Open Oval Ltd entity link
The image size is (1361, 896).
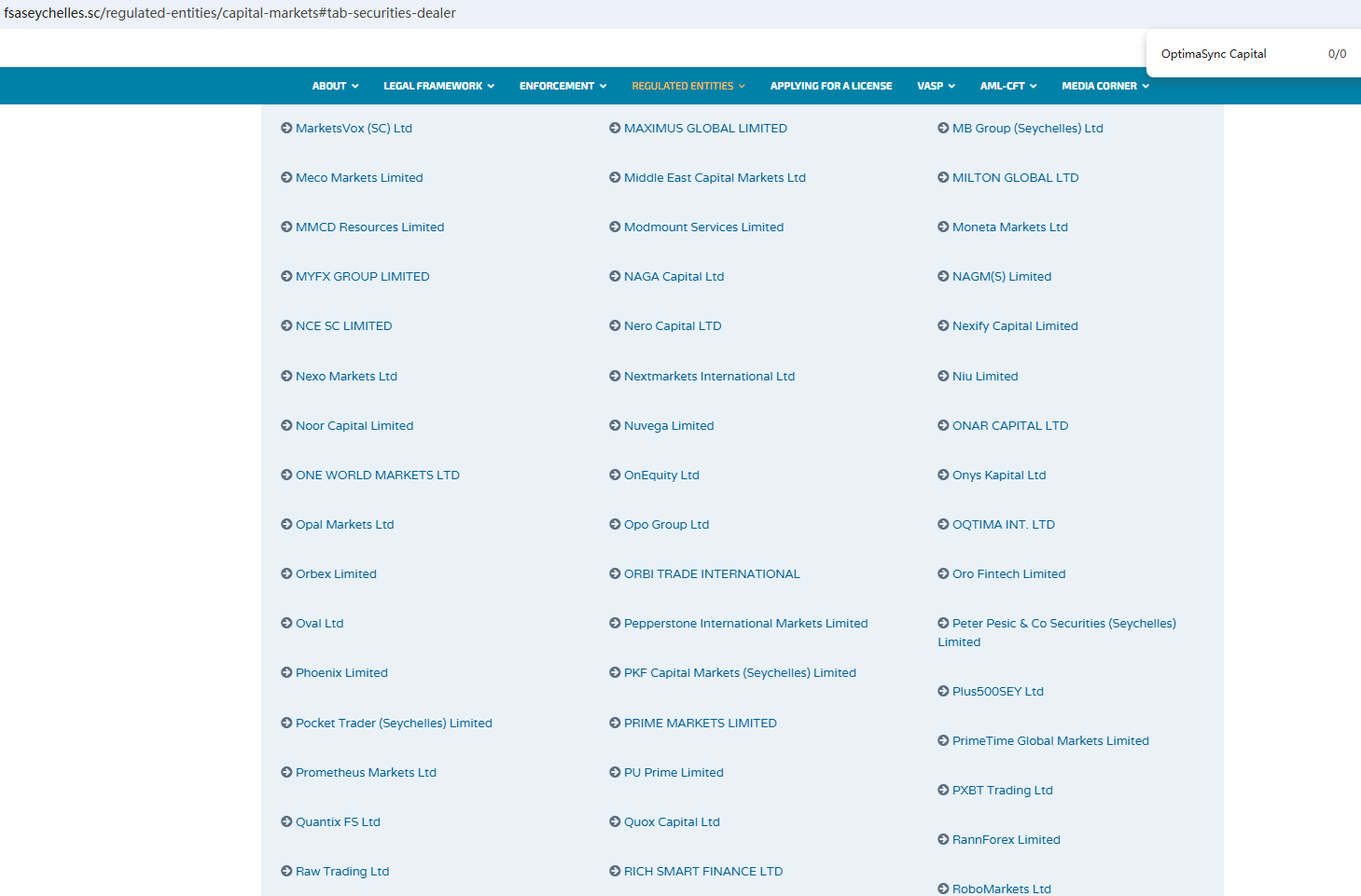(x=320, y=623)
